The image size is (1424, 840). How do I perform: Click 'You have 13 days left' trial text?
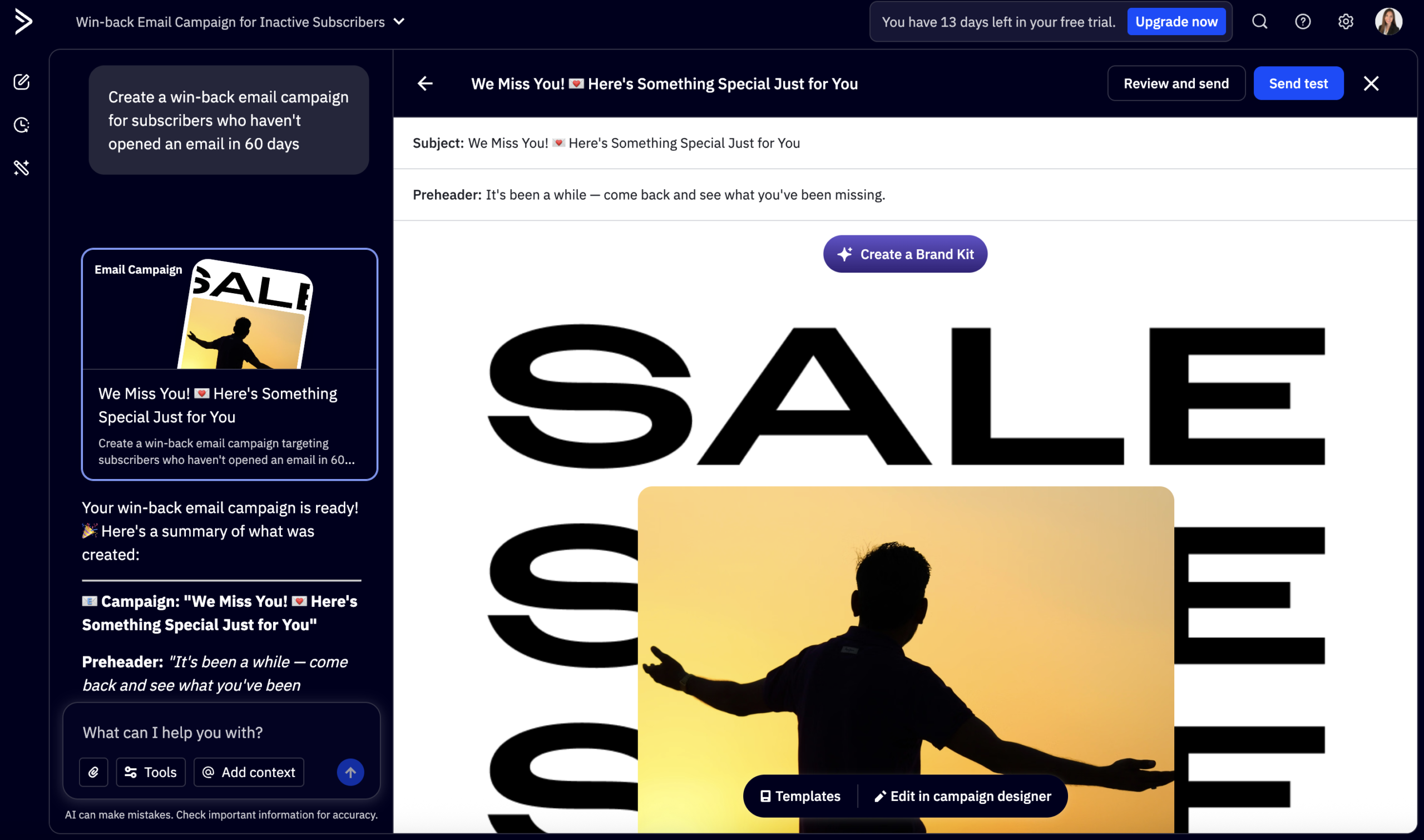point(998,22)
